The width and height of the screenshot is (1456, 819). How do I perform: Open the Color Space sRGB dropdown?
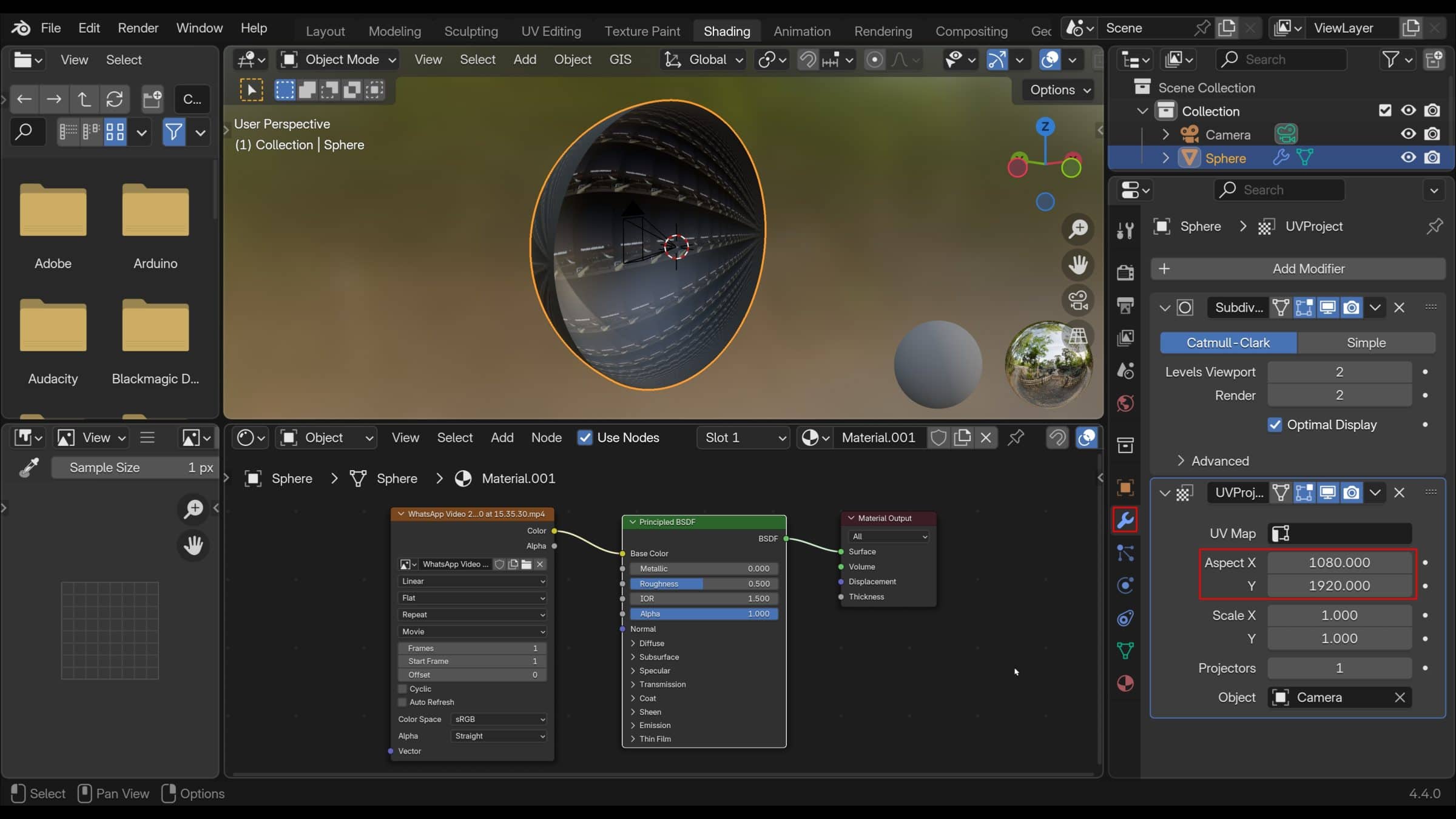[x=499, y=719]
